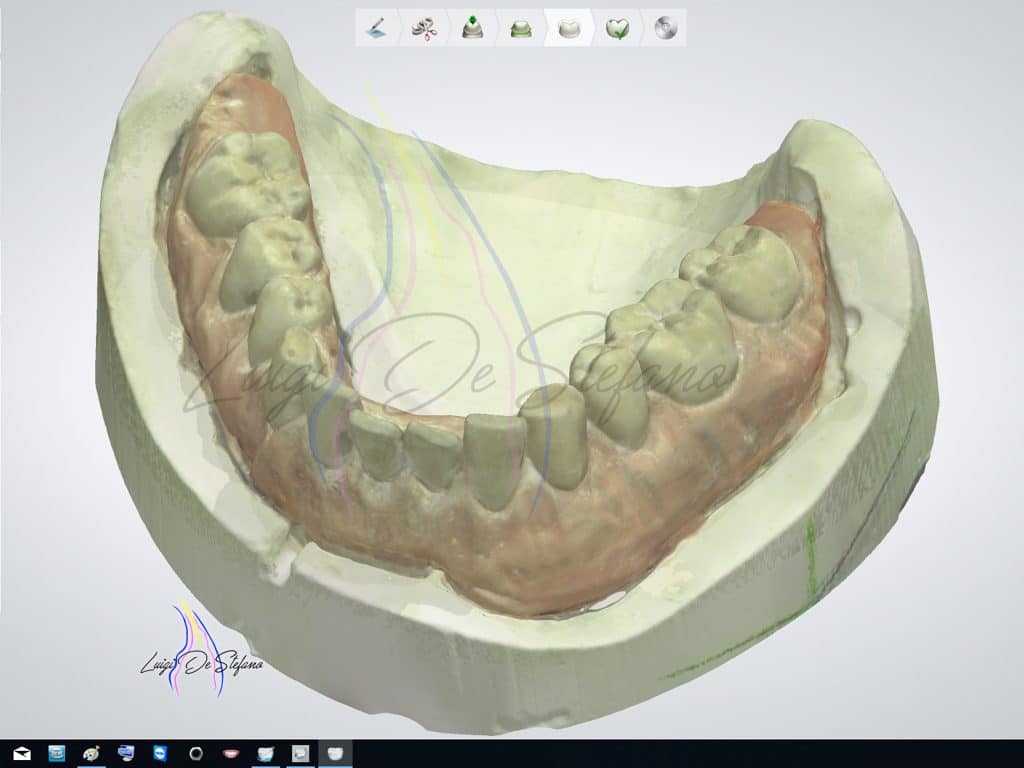
Task: Open the margin line step with green ring
Action: [x=520, y=28]
